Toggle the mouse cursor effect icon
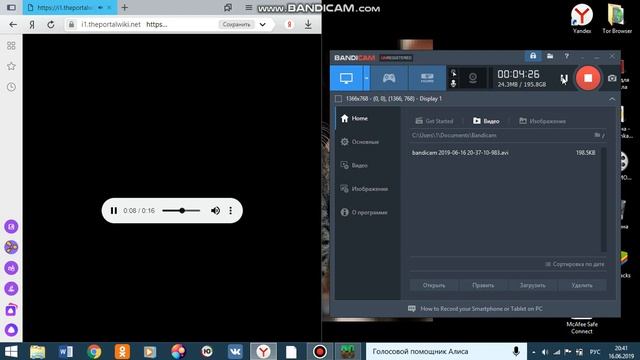This screenshot has width=640, height=360. coord(453,73)
